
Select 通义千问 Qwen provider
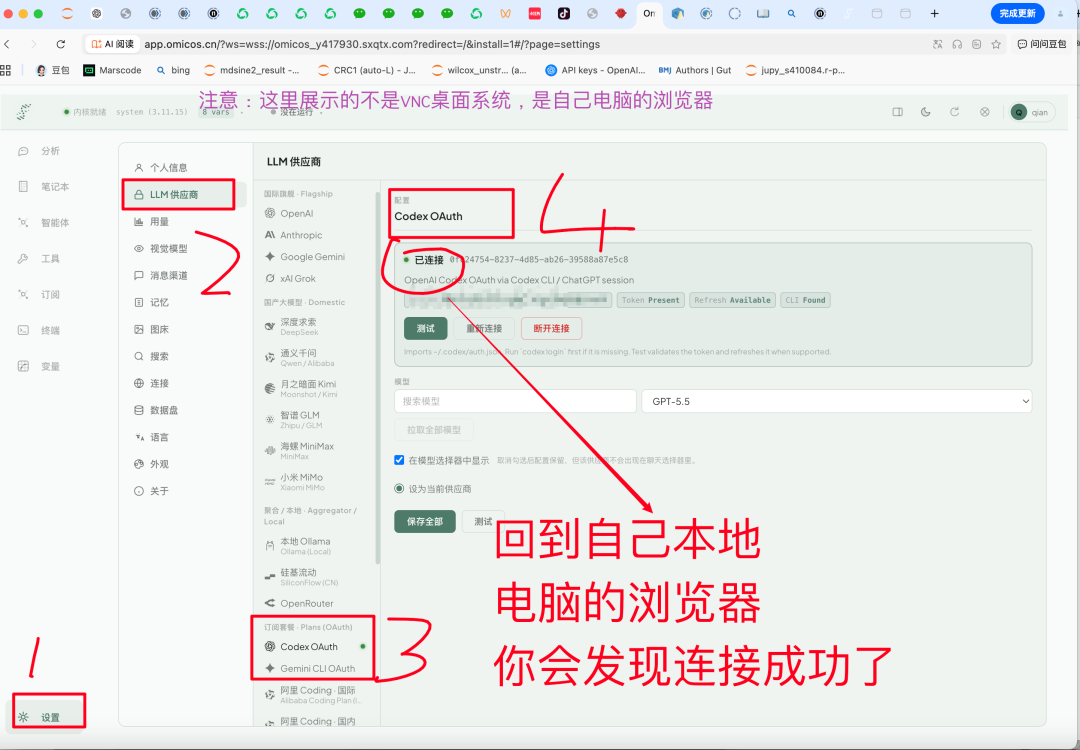click(300, 357)
